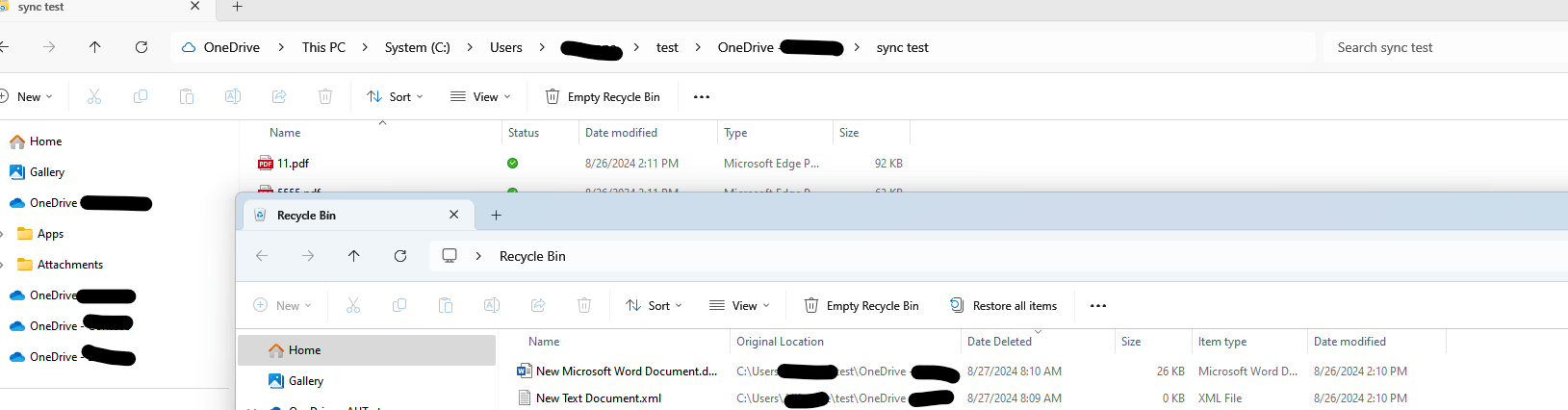Open New dropdown in sync test toolbar
This screenshot has width=1568, height=410.
27,96
